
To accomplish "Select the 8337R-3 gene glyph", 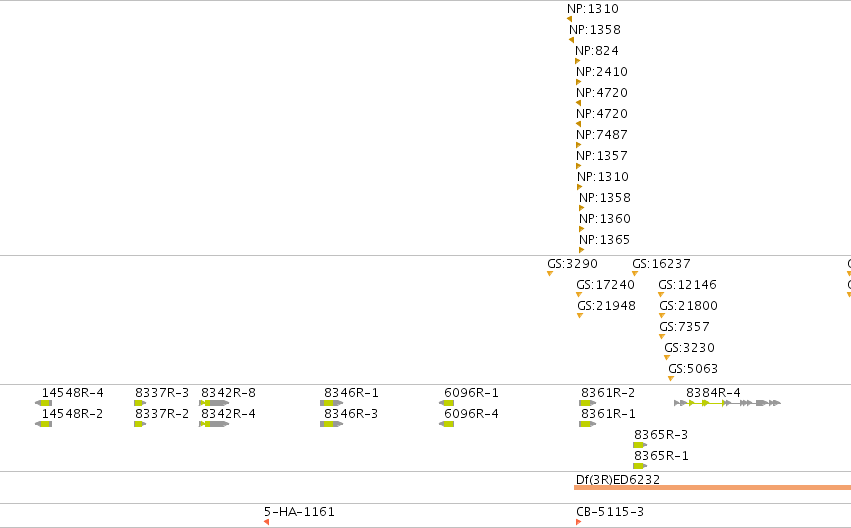I will [x=140, y=403].
